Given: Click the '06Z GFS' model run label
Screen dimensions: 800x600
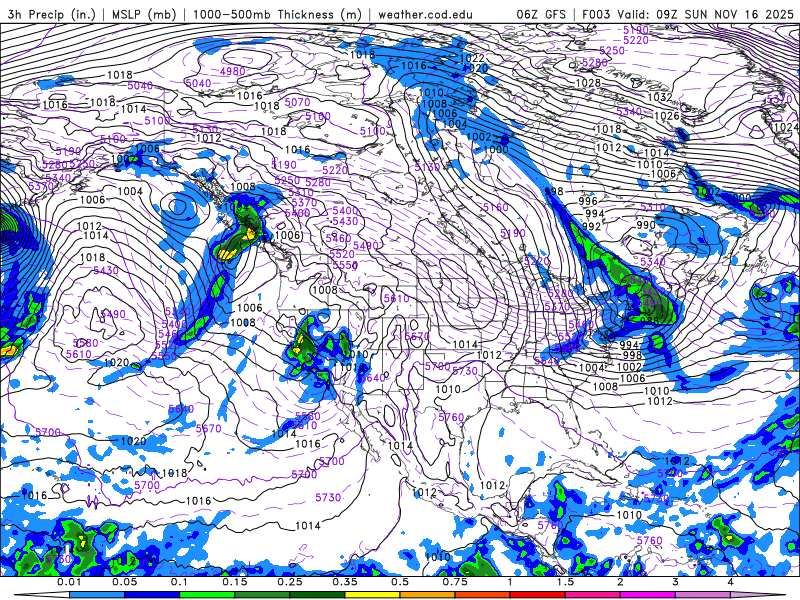Looking at the screenshot, I should point(541,14).
